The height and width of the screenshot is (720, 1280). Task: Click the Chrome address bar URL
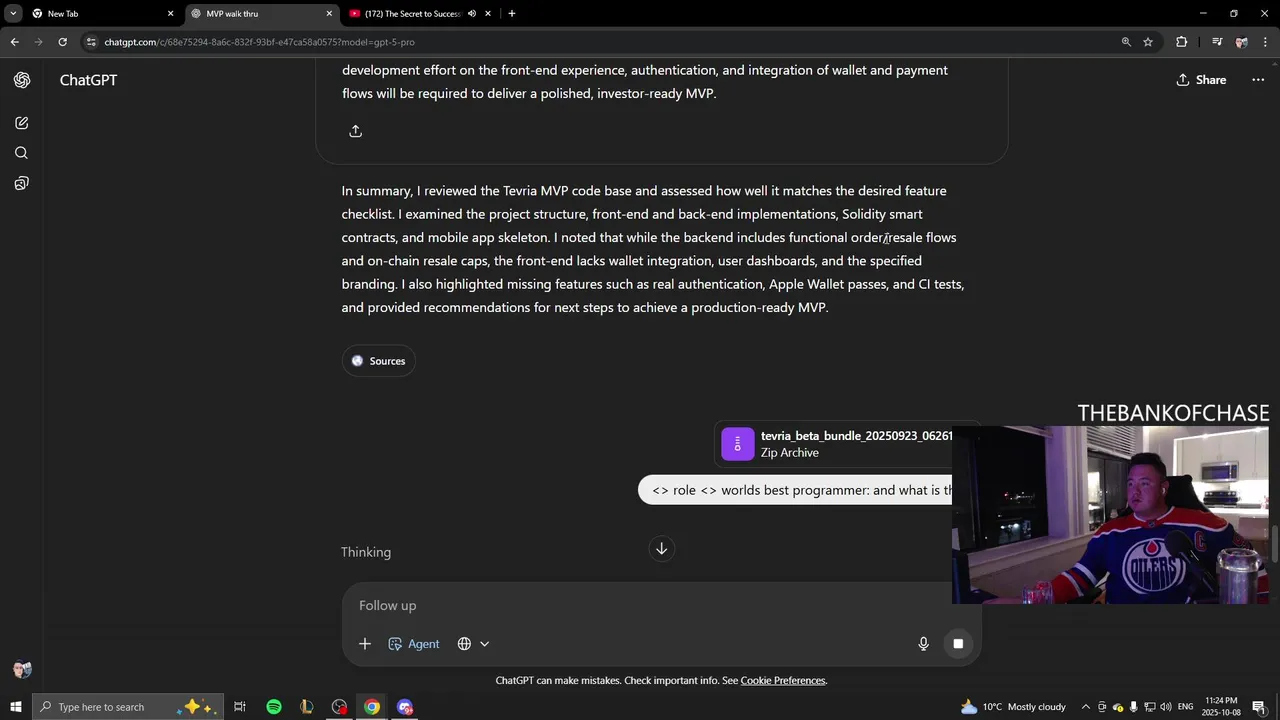(259, 42)
